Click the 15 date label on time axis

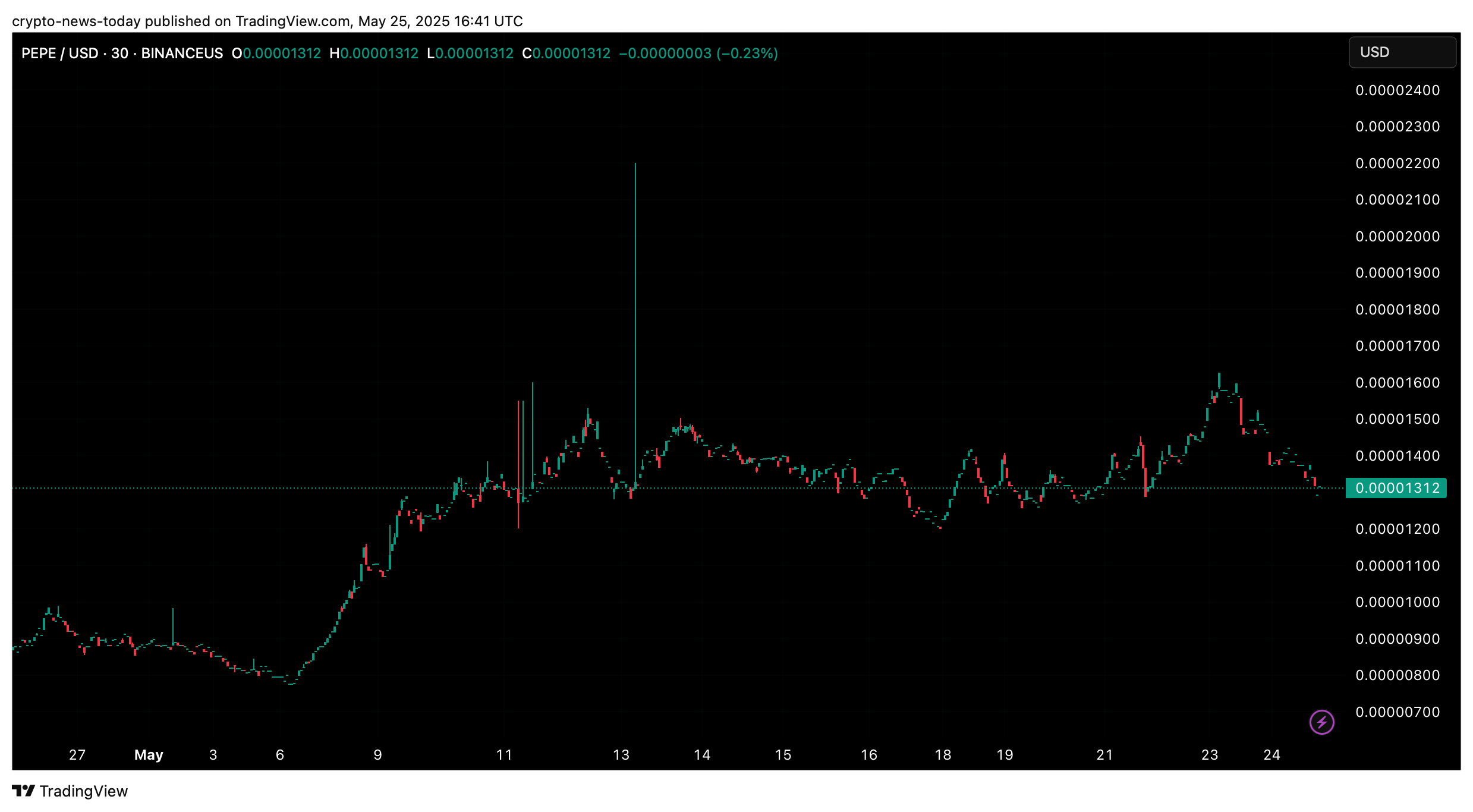(783, 755)
